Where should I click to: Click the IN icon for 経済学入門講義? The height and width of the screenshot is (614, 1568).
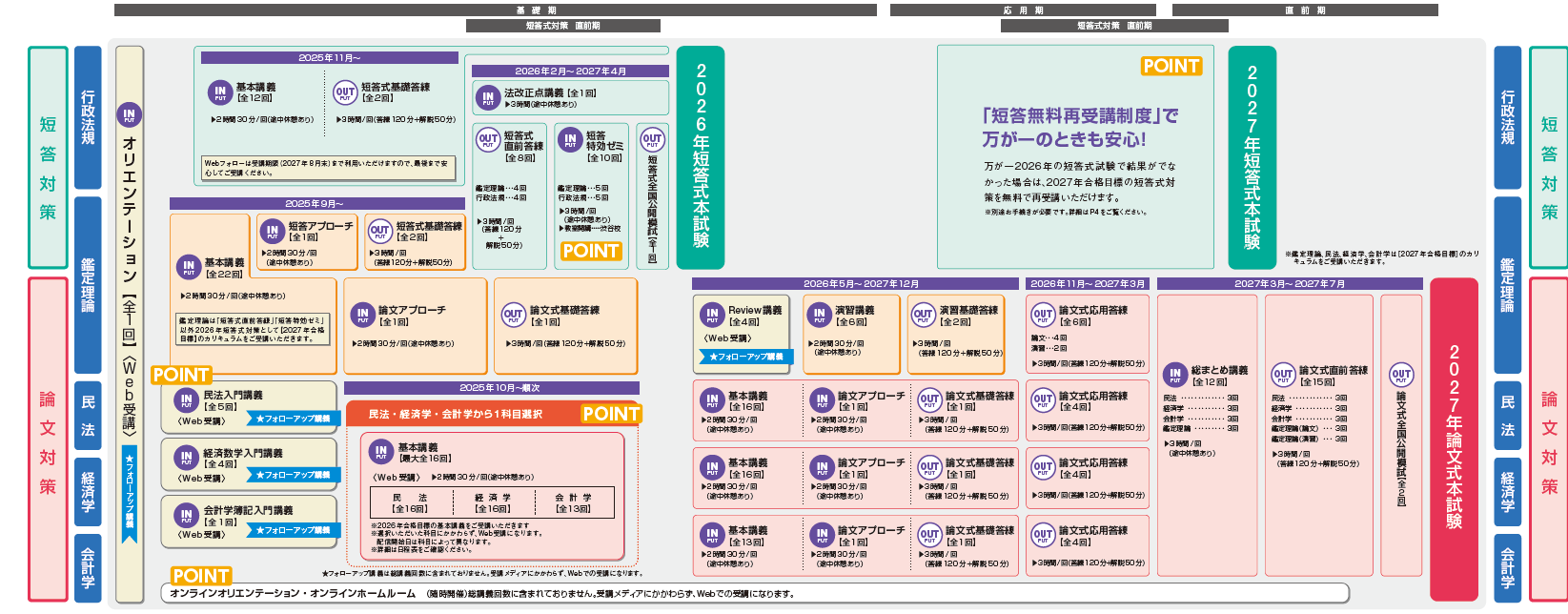point(187,459)
